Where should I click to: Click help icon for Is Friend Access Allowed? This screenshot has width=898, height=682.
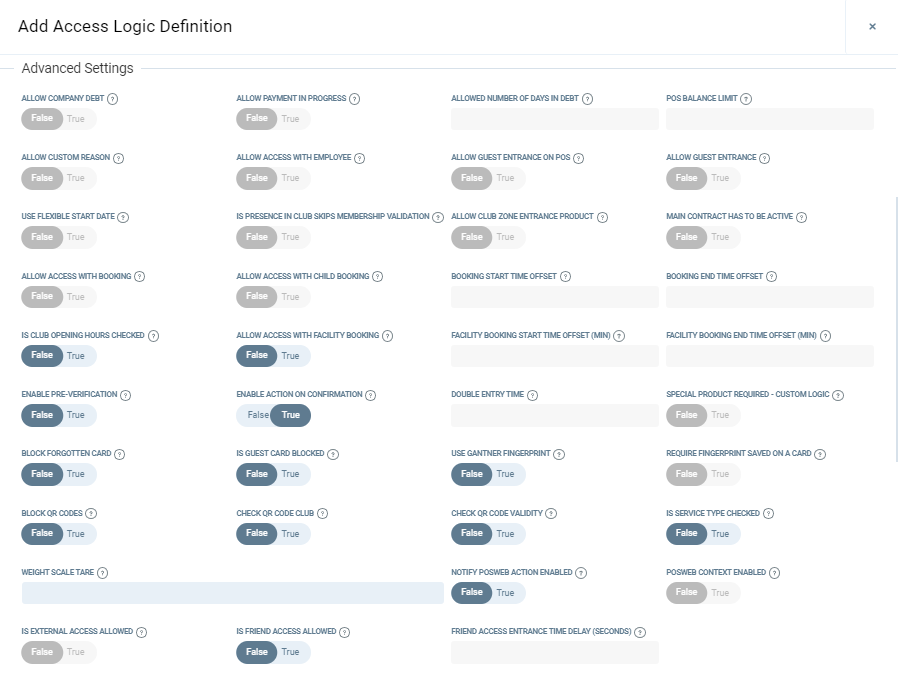point(345,632)
